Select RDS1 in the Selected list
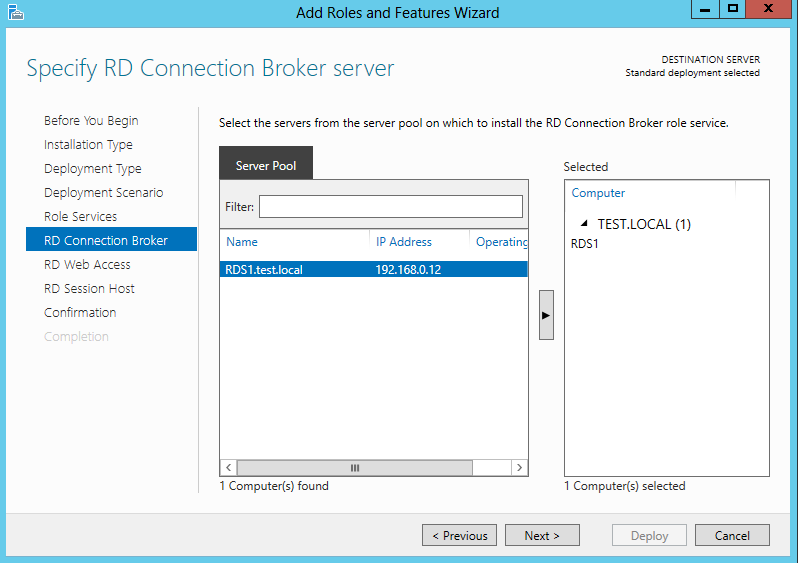Viewport: 809px width, 576px height. (x=585, y=244)
